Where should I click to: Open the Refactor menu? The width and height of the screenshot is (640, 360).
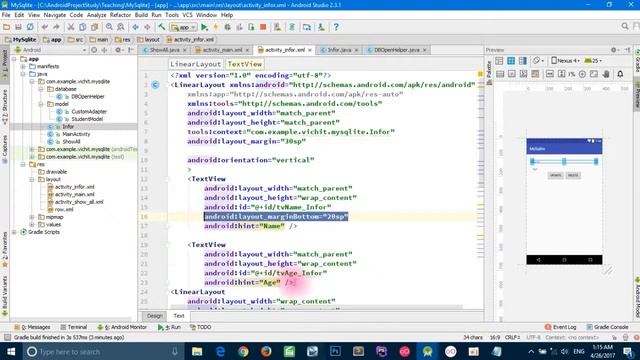tap(120, 15)
